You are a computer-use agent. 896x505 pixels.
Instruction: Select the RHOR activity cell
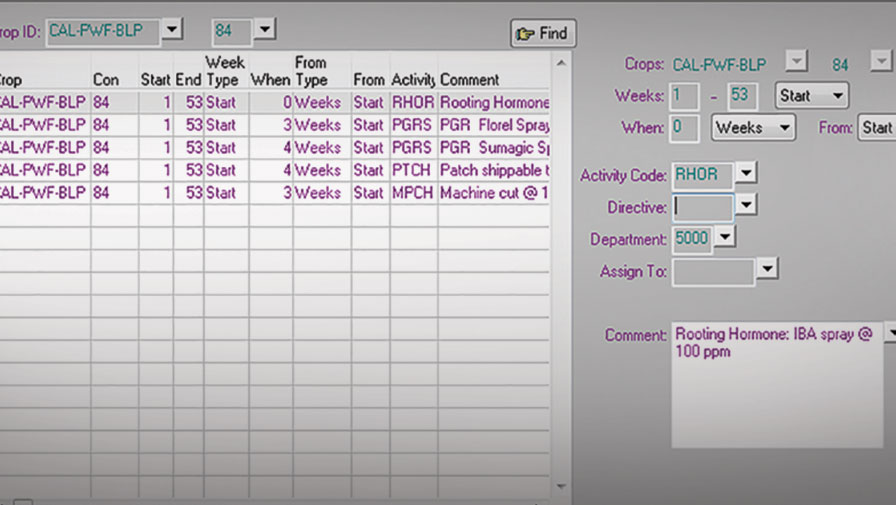[413, 103]
